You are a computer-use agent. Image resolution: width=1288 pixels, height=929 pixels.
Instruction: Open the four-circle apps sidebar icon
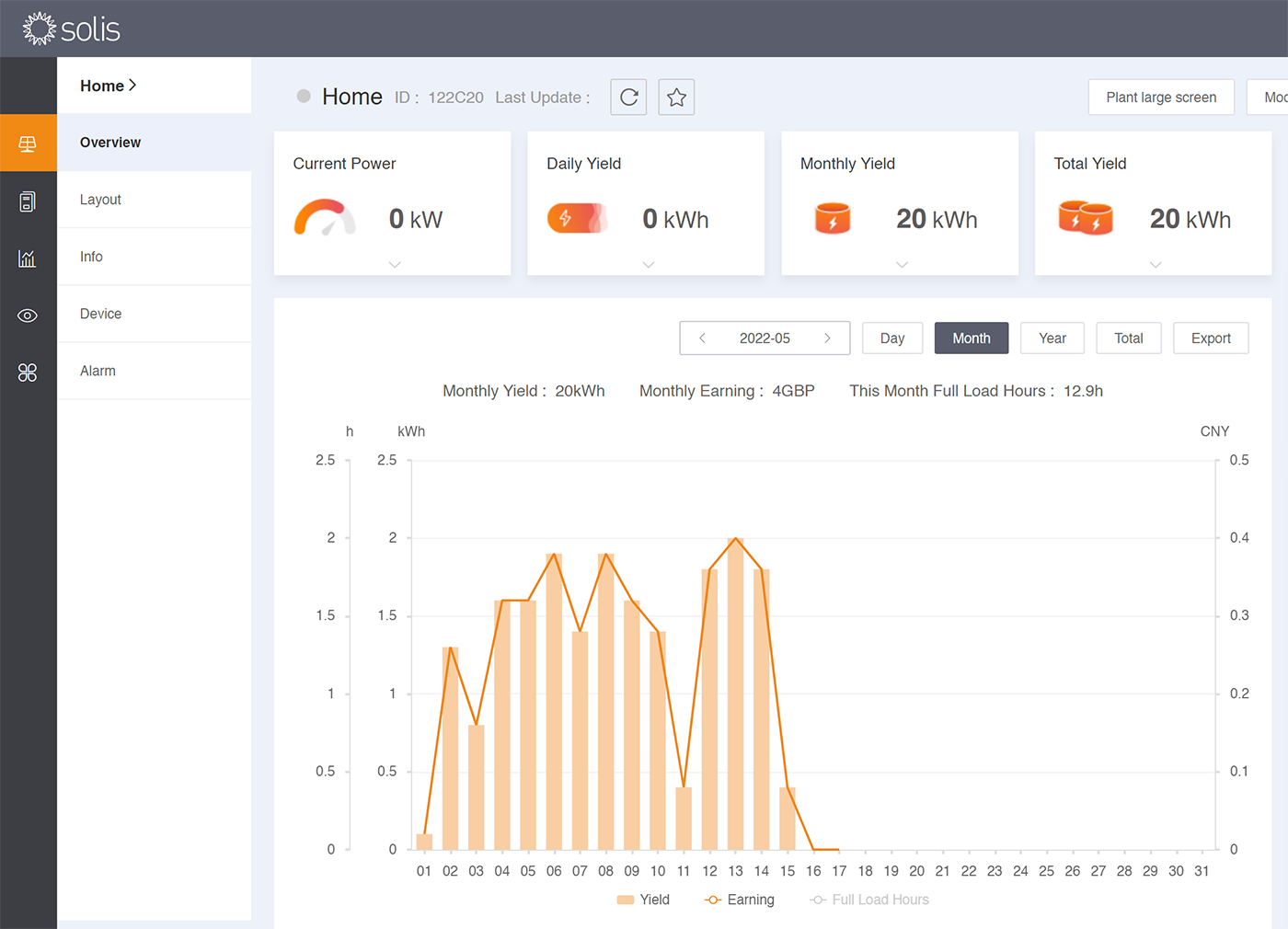coord(28,373)
